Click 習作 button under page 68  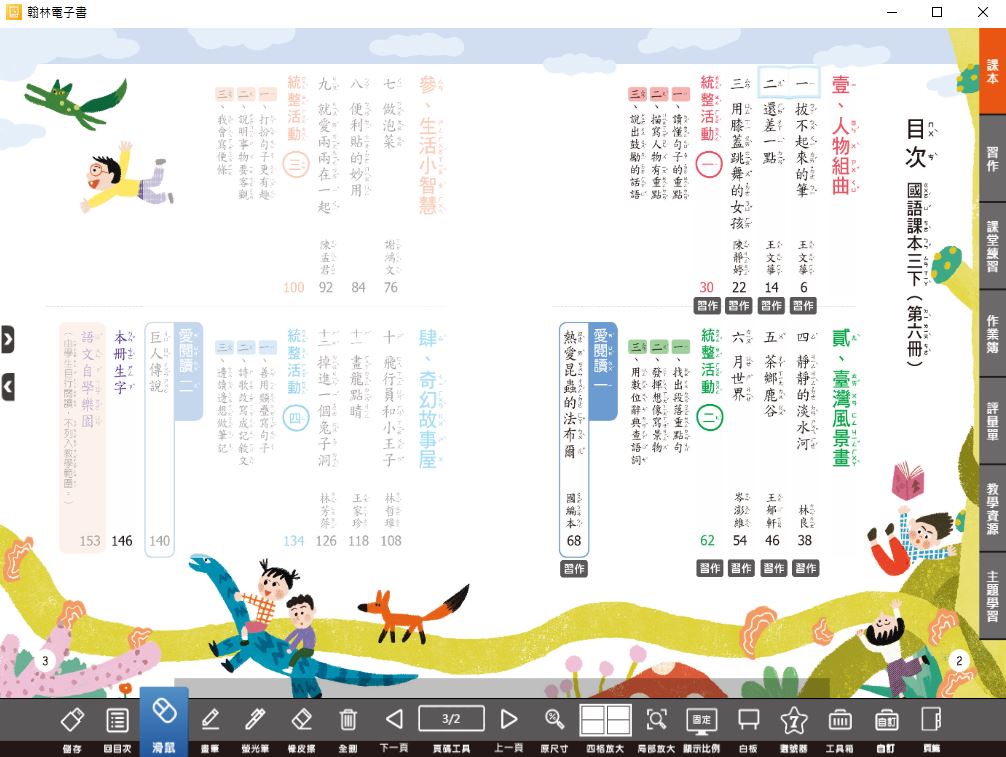coord(574,569)
